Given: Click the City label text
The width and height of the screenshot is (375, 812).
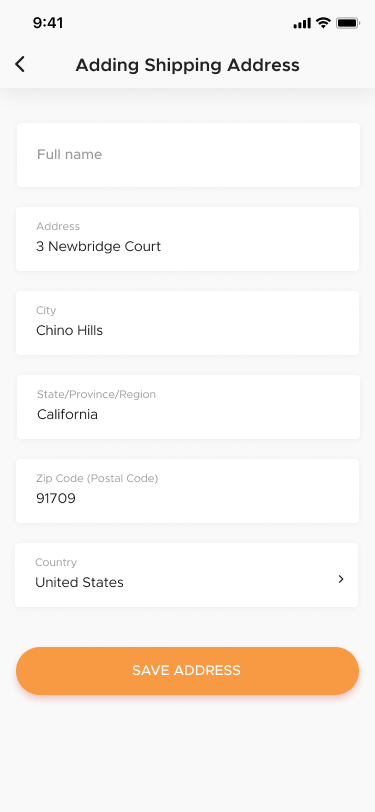Looking at the screenshot, I should [x=46, y=310].
